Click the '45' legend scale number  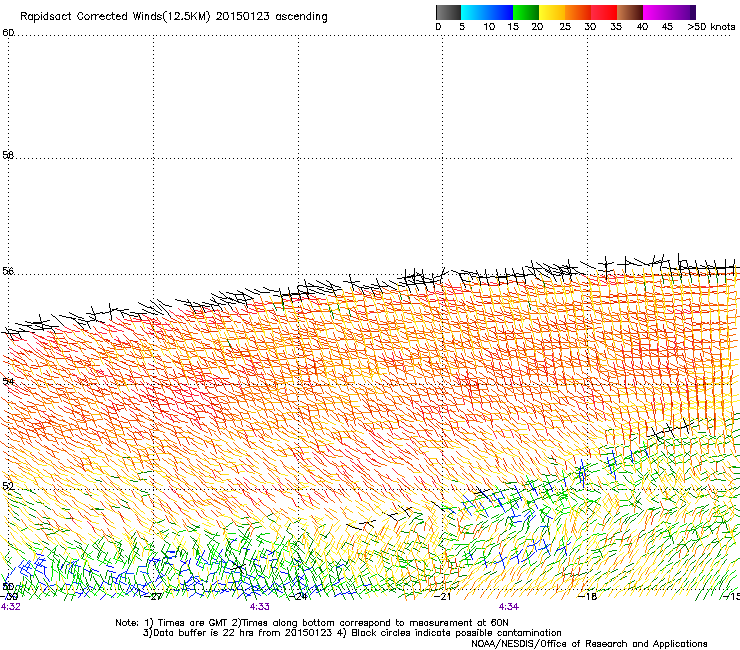(x=667, y=27)
